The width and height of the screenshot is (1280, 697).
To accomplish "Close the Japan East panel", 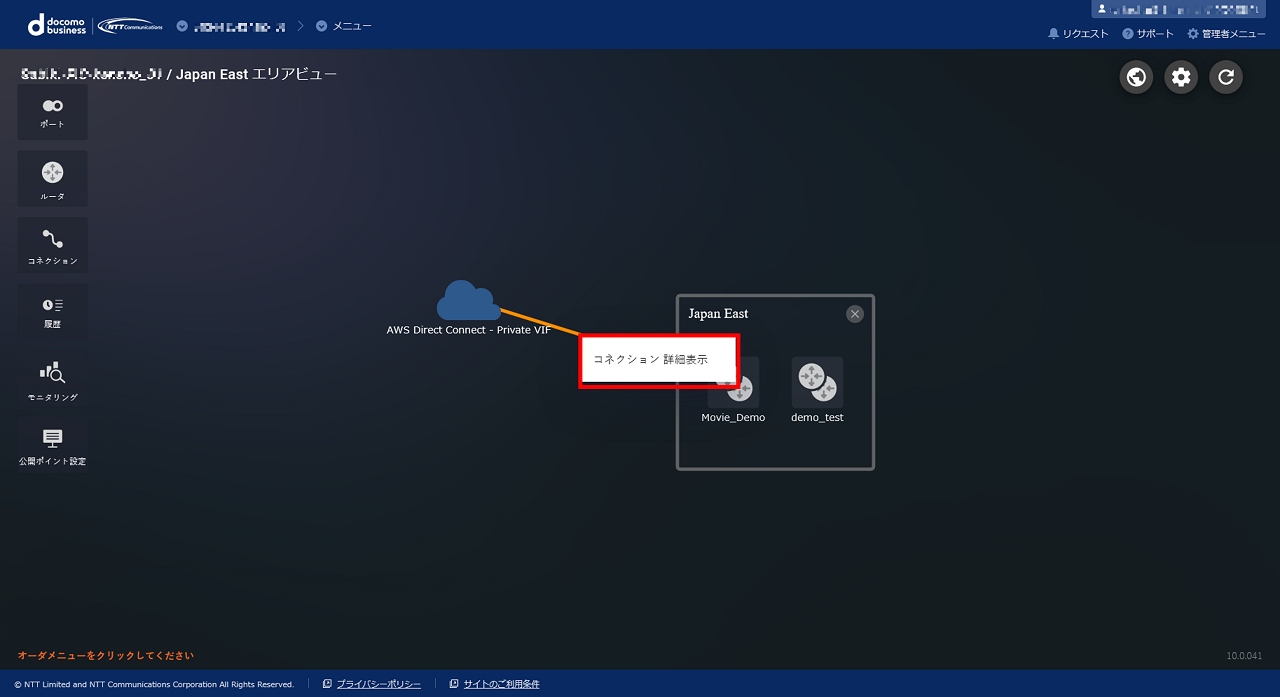I will 855,314.
